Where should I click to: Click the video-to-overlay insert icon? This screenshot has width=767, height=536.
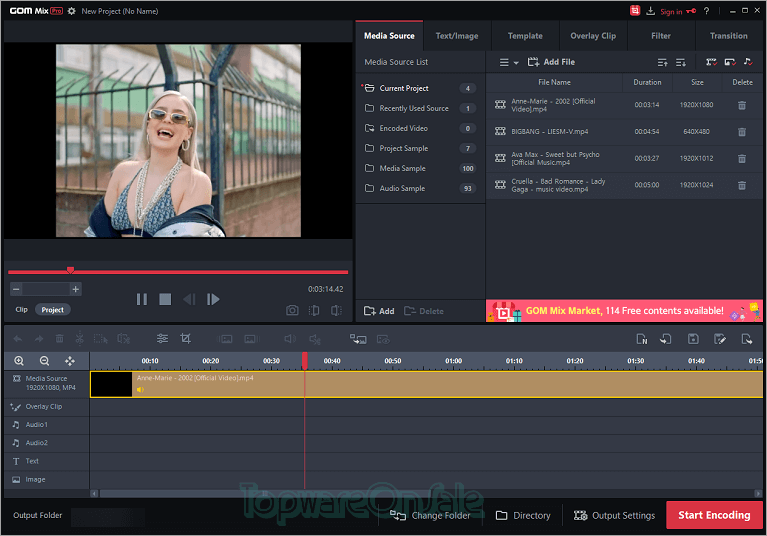tap(358, 339)
